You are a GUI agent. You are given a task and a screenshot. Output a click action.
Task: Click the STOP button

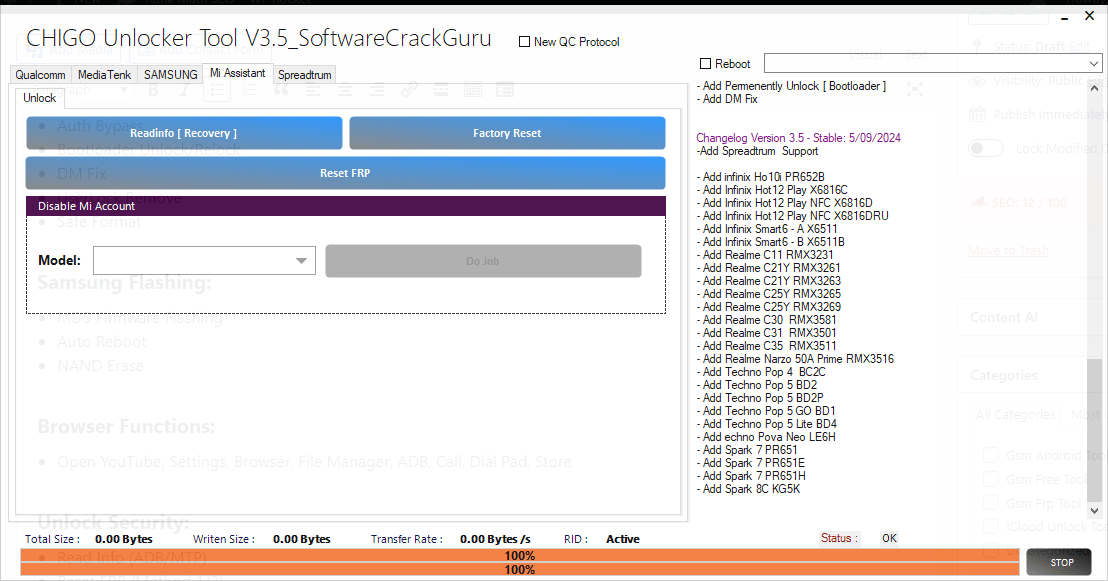pyautogui.click(x=1059, y=562)
